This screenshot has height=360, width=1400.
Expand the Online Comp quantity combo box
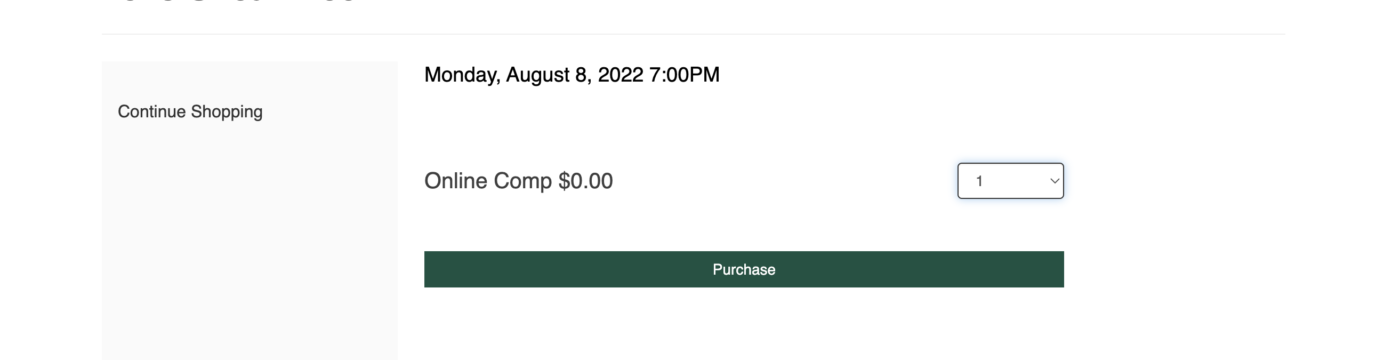(x=1010, y=181)
